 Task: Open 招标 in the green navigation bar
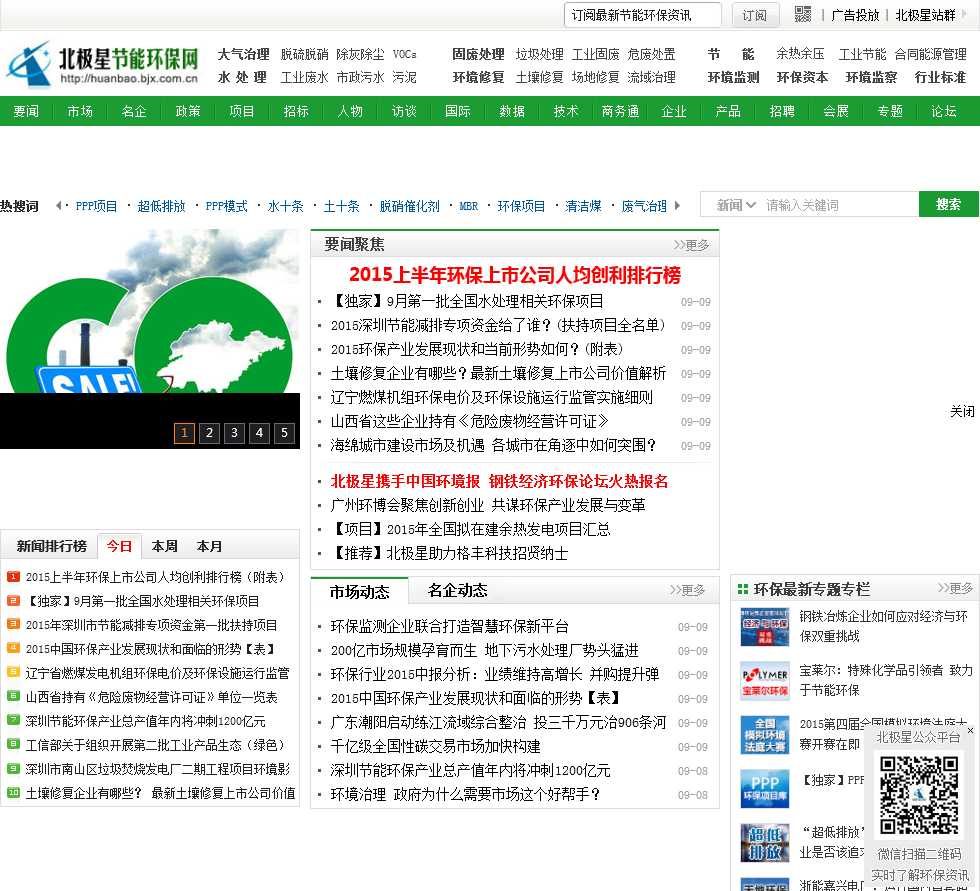(296, 111)
